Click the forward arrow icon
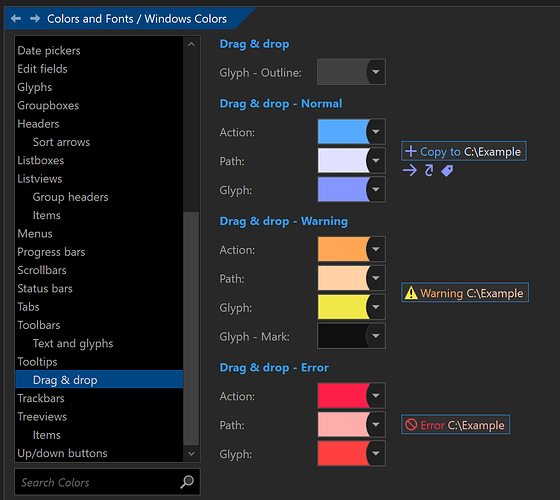Image resolution: width=560 pixels, height=500 pixels. pyautogui.click(x=35, y=18)
